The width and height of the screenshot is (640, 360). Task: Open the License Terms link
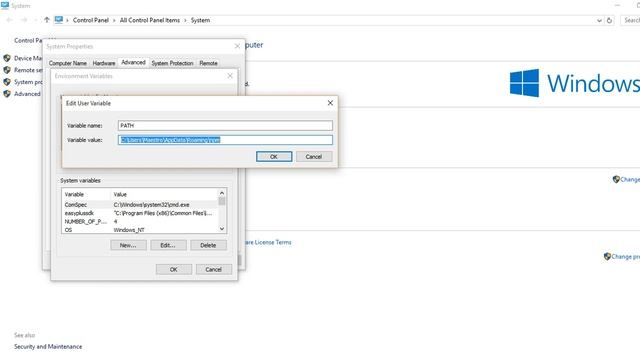269,242
